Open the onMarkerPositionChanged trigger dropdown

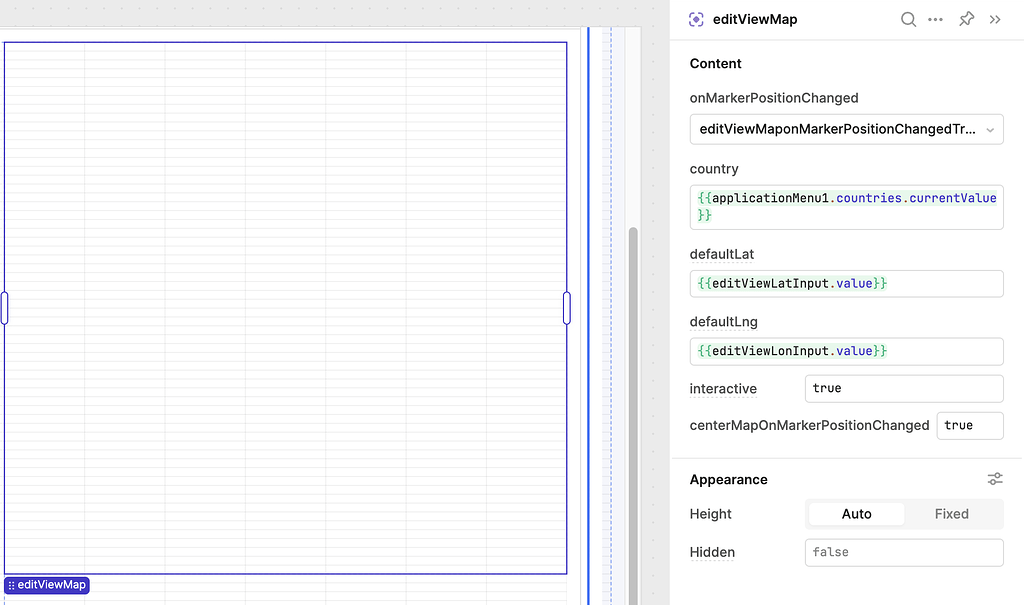(x=846, y=129)
